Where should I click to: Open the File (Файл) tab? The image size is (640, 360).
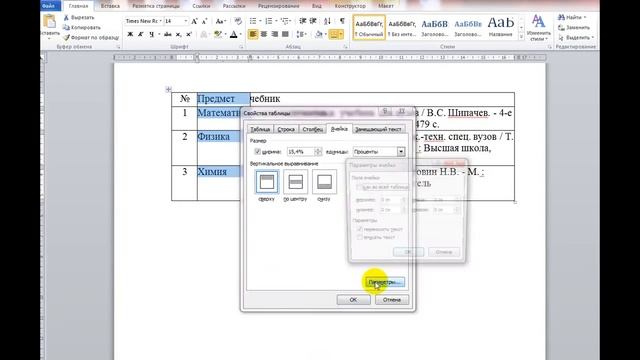(49, 6)
